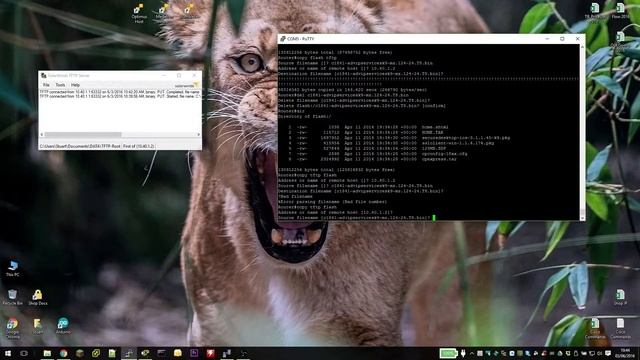Open Task View on the taskbar
This screenshot has height=360, width=640.
point(24,353)
